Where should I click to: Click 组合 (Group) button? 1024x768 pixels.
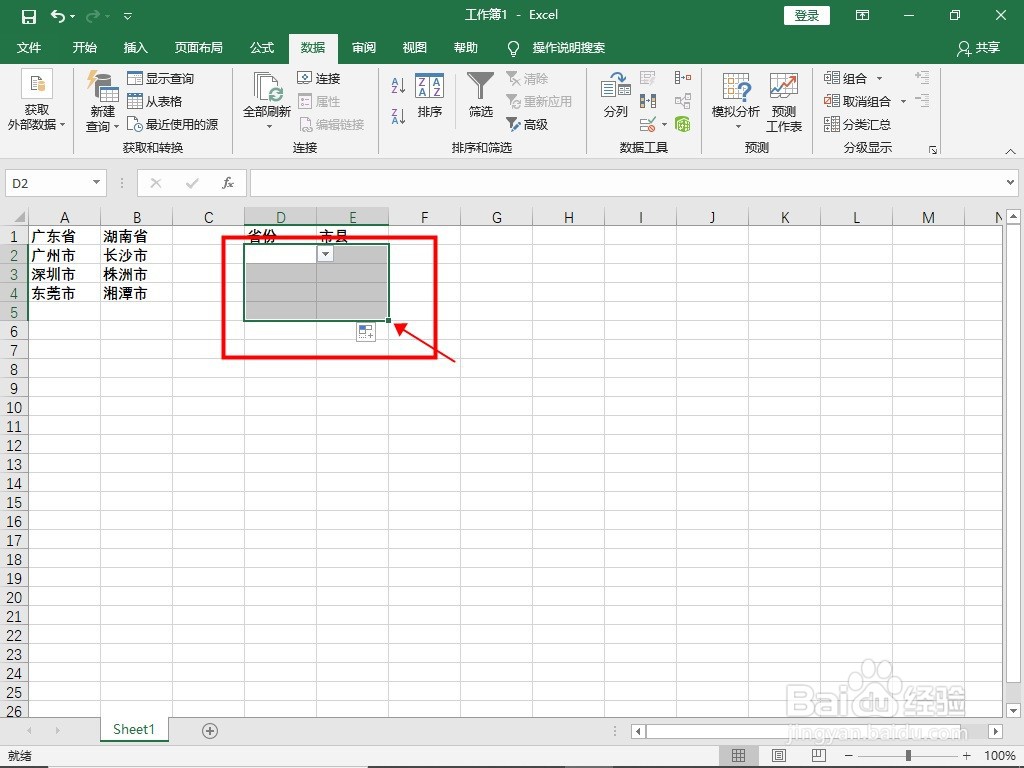[845, 78]
